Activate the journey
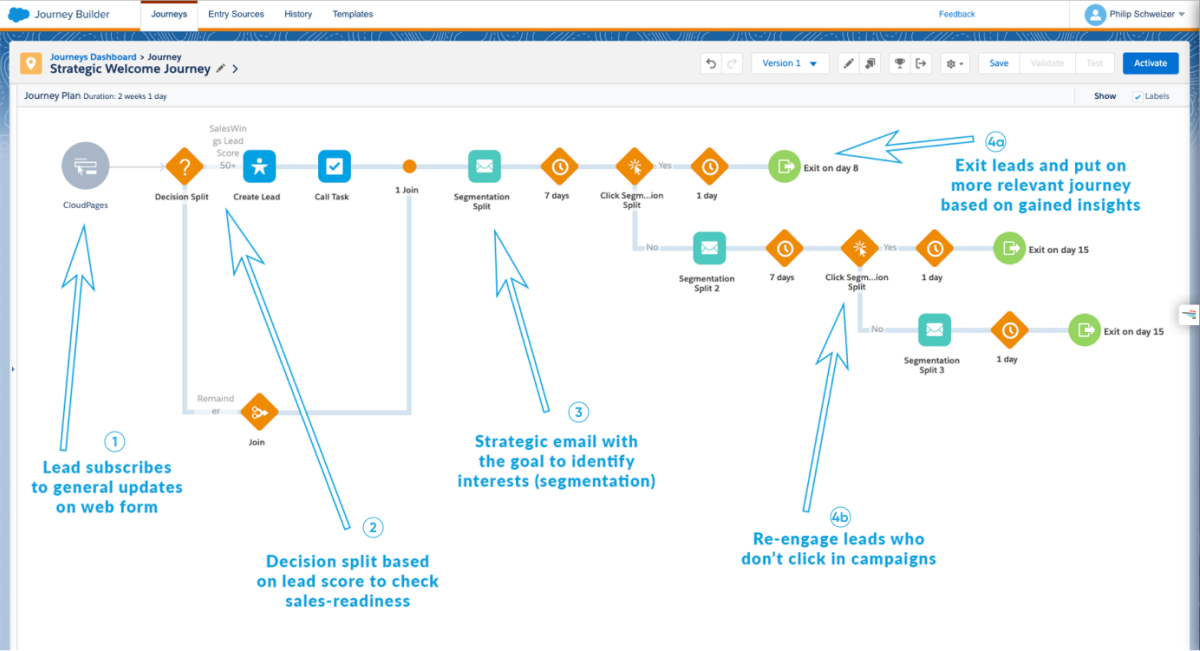This screenshot has height=651, width=1200. (x=1150, y=63)
